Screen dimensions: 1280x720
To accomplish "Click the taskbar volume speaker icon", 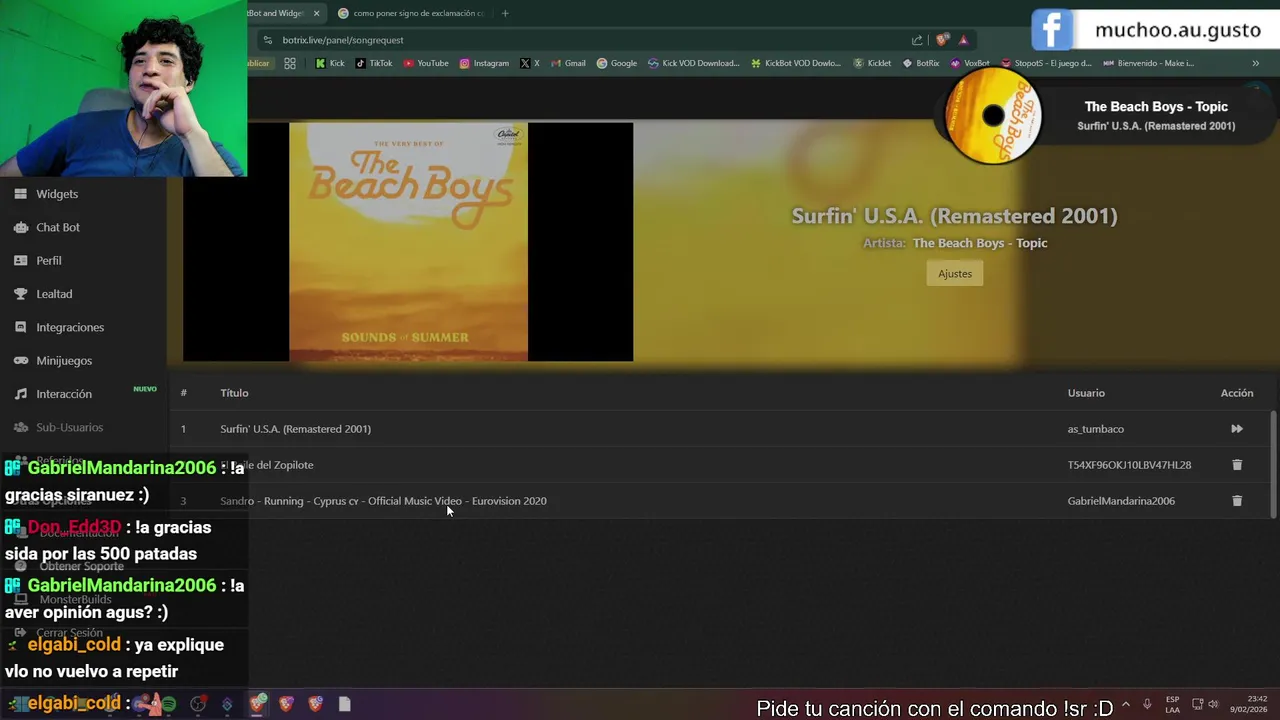I will pyautogui.click(x=1213, y=704).
